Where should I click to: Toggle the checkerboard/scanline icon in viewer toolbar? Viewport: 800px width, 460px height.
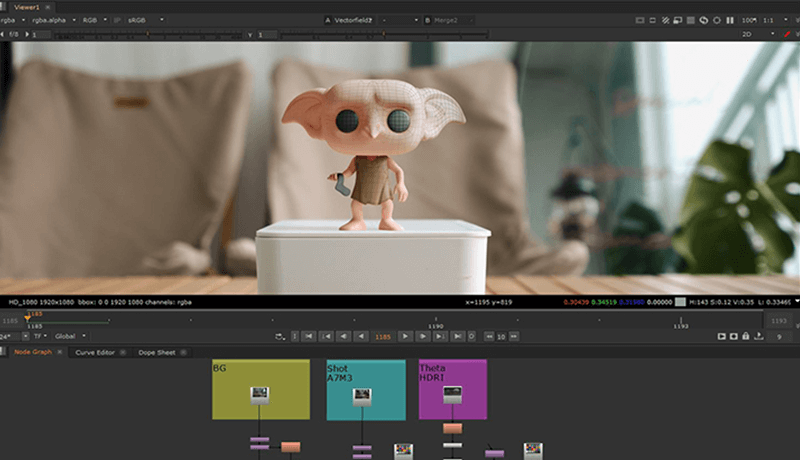coord(691,20)
